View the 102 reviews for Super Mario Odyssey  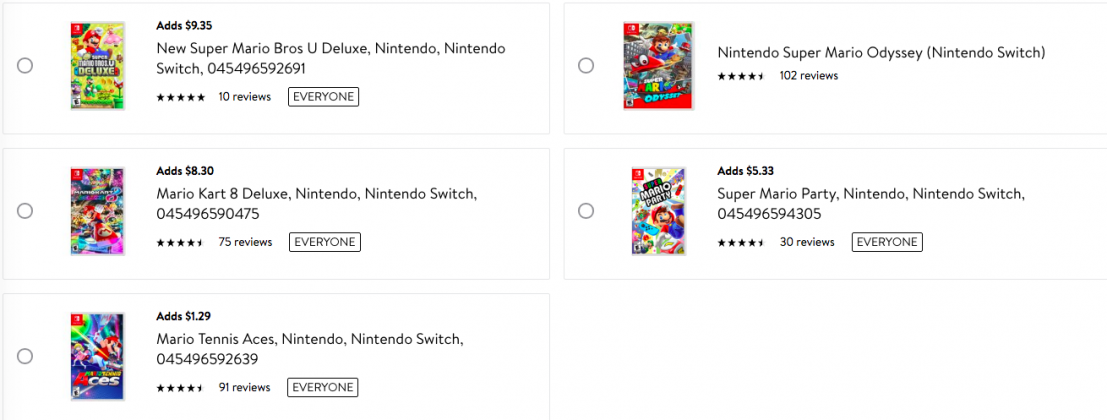[808, 76]
